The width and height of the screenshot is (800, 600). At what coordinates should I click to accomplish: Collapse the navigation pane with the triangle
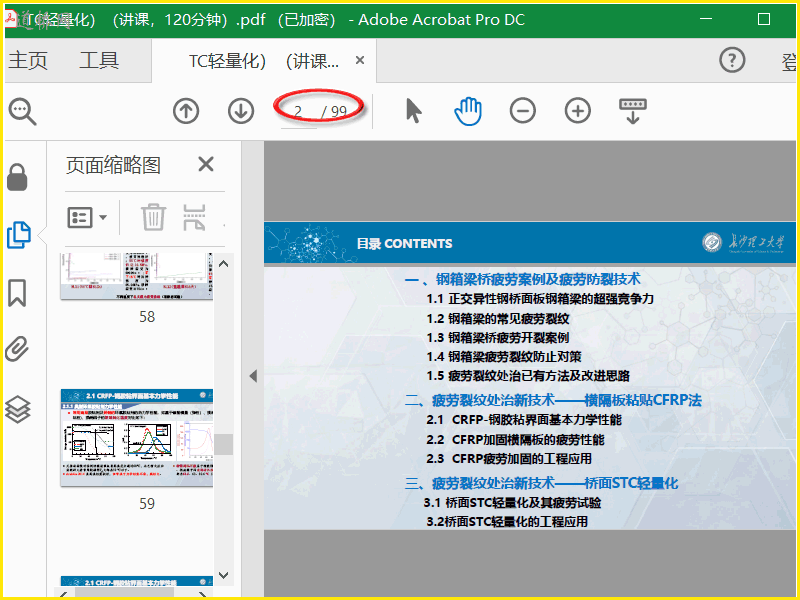coord(253,376)
